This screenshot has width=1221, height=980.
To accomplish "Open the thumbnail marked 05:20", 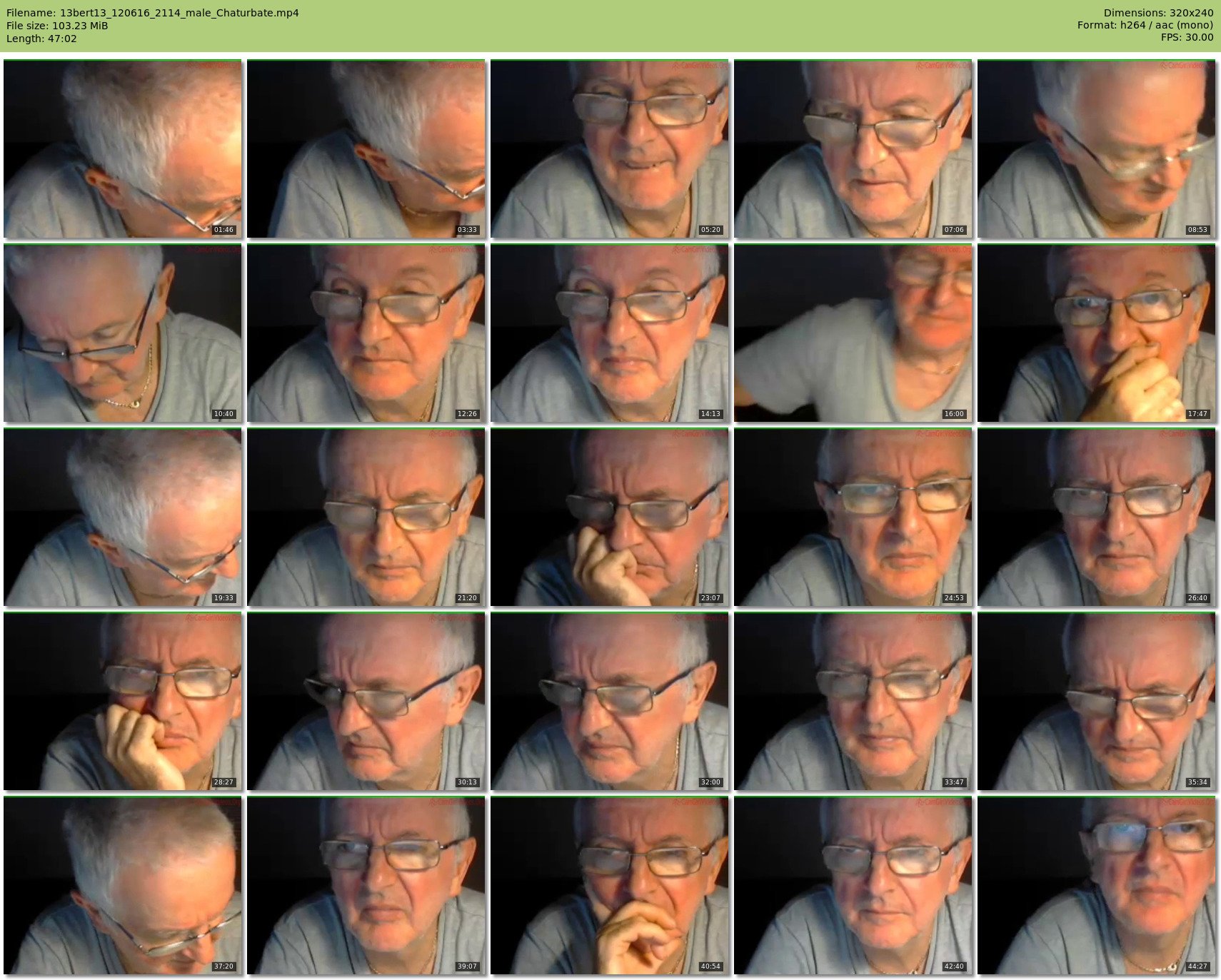I will coord(610,148).
